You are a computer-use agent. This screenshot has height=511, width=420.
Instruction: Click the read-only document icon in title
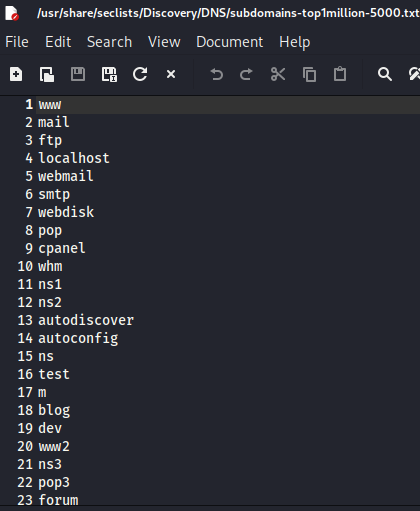(x=12, y=13)
